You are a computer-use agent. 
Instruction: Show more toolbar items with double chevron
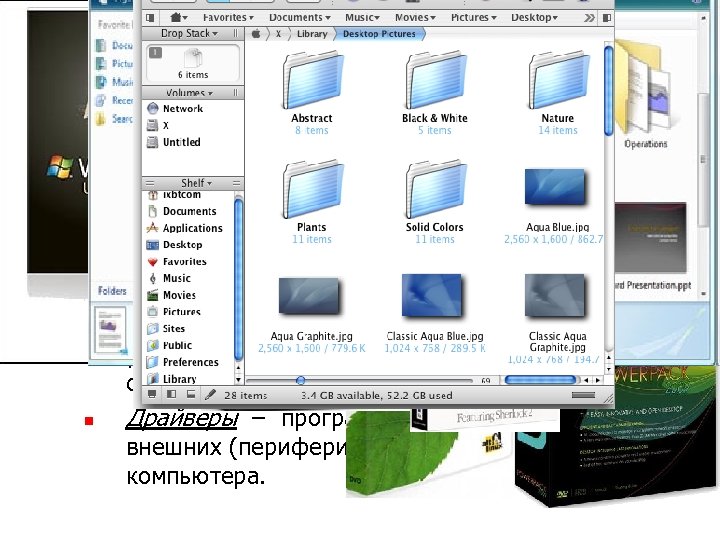point(589,18)
